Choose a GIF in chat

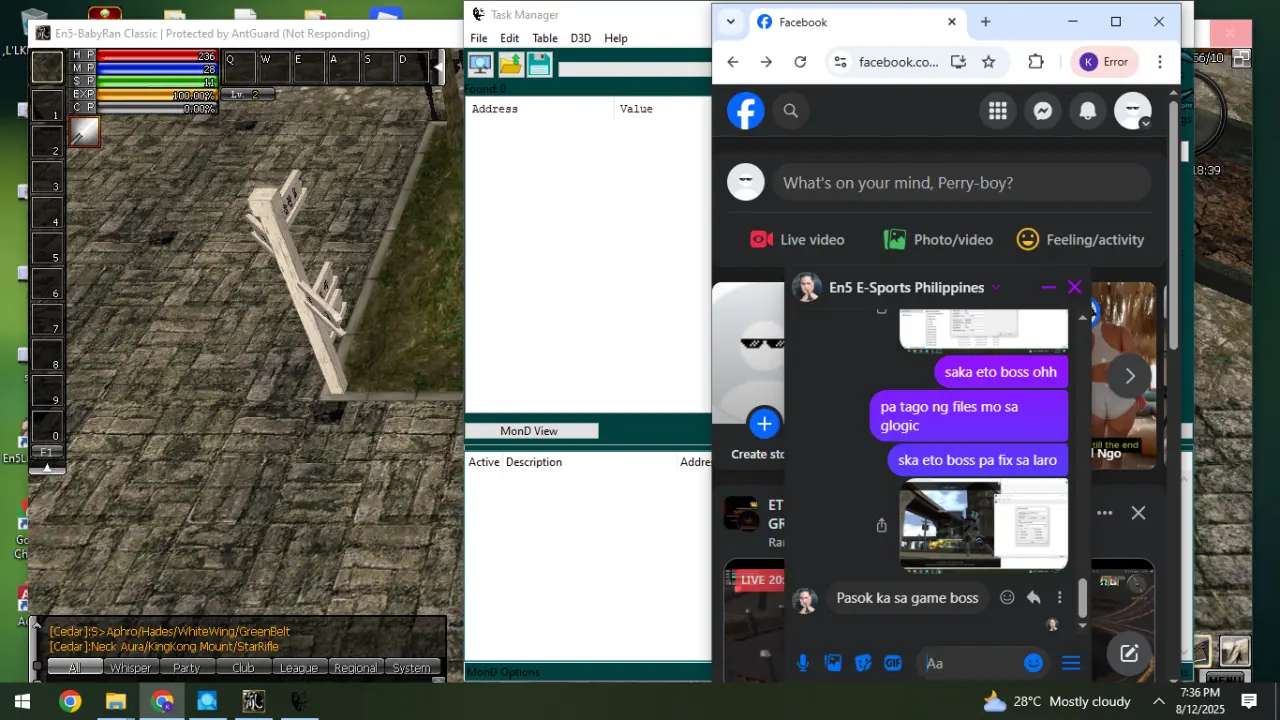pos(893,663)
